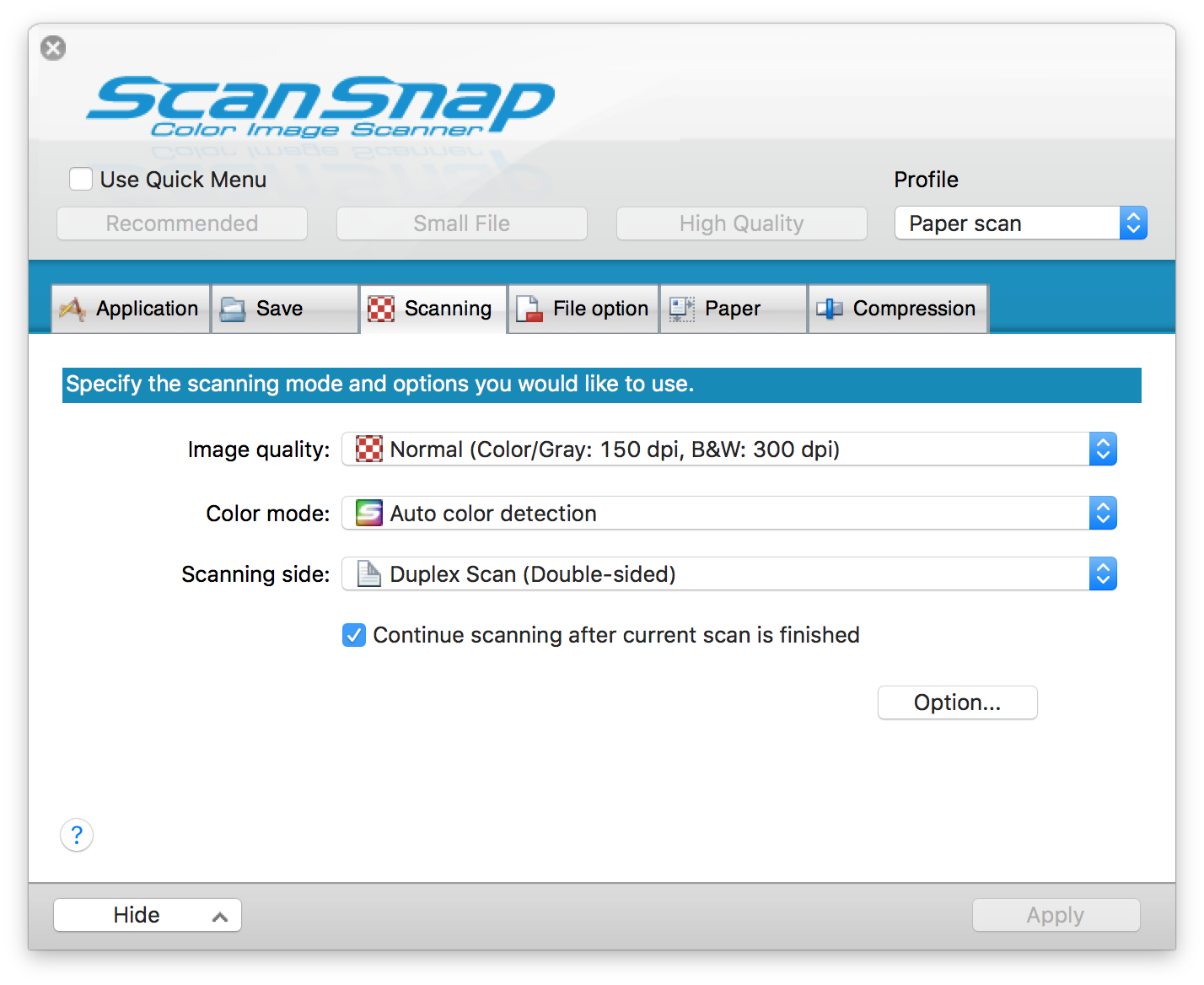1204x985 pixels.
Task: Click the Color mode label
Action: coord(268,514)
